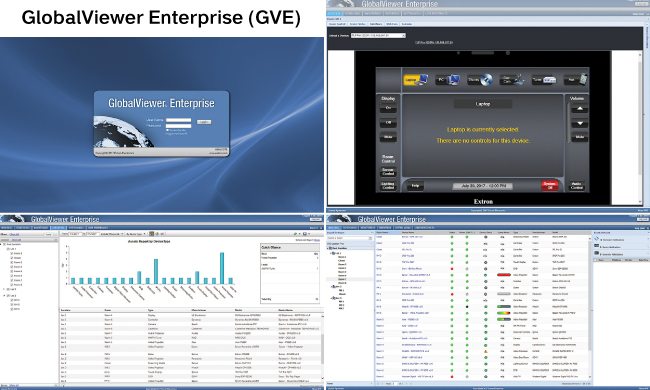Collapse the Lab 3 node in report tree

5,296
